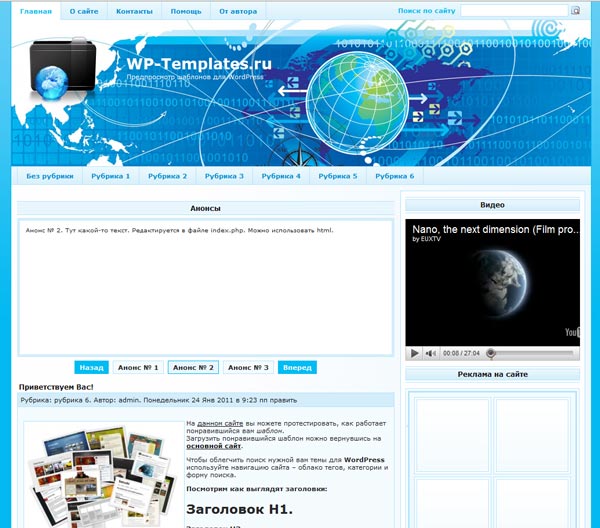Open the Контакты menu item
The width and height of the screenshot is (600, 528).
(x=134, y=11)
